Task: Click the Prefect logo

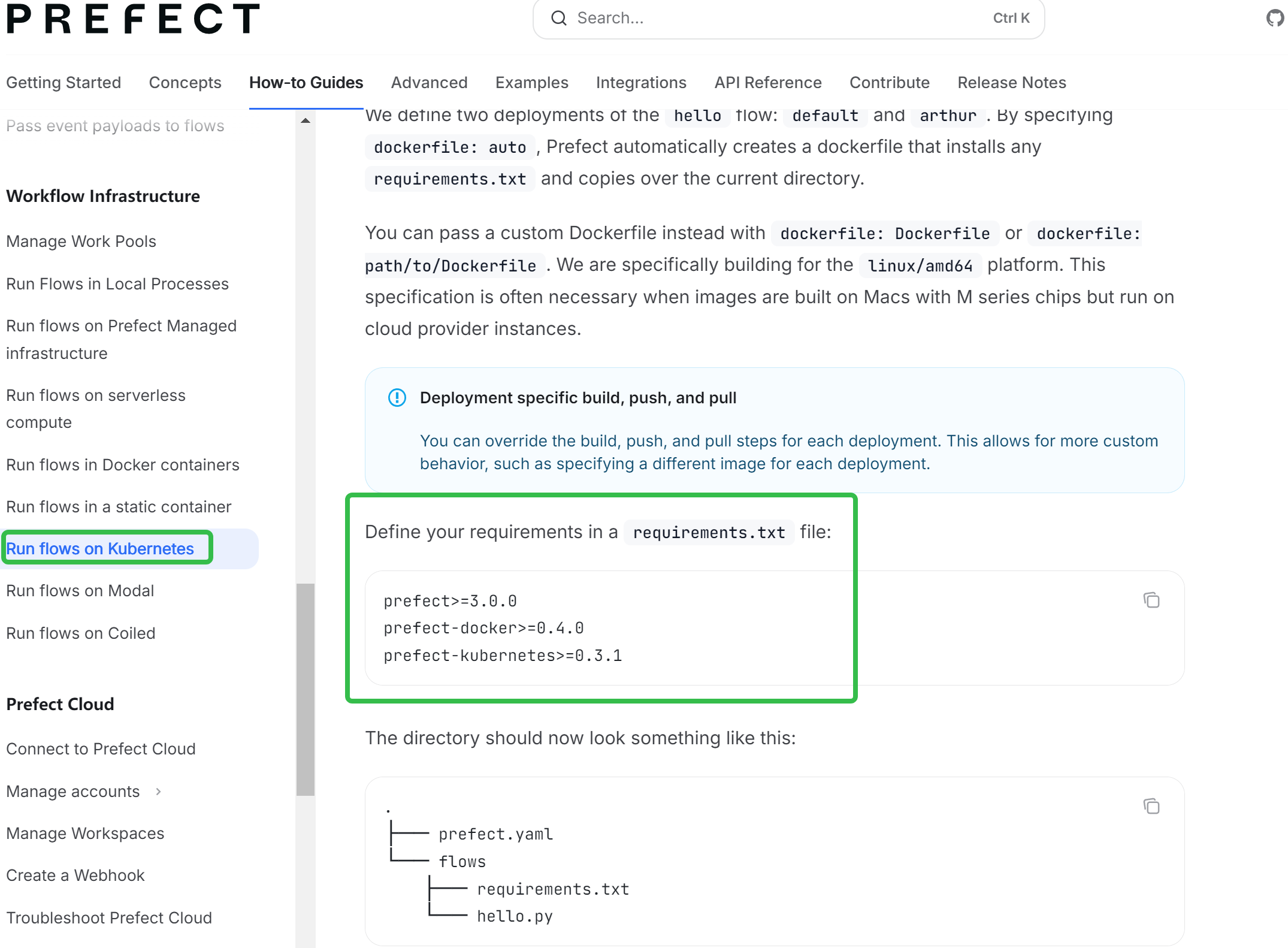Action: [133, 18]
